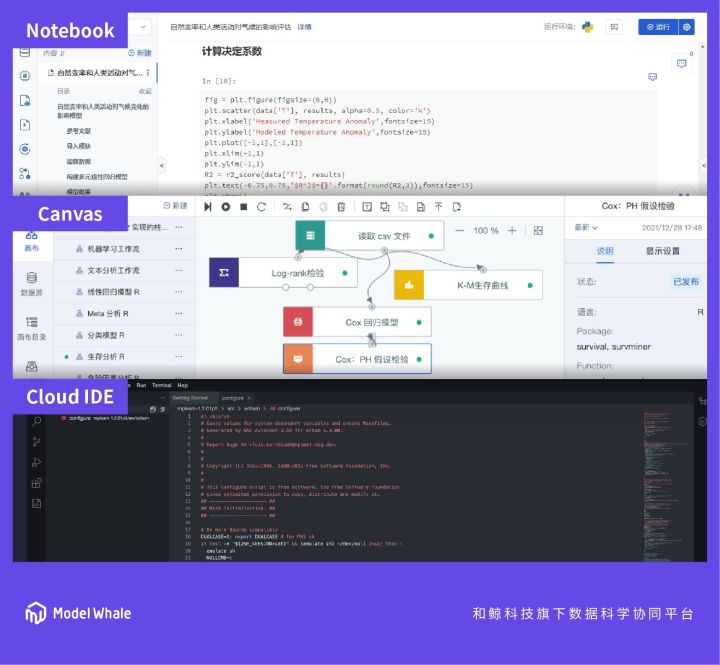Open the Run menu in Cloud IDE
This screenshot has height=665, width=720.
click(141, 385)
